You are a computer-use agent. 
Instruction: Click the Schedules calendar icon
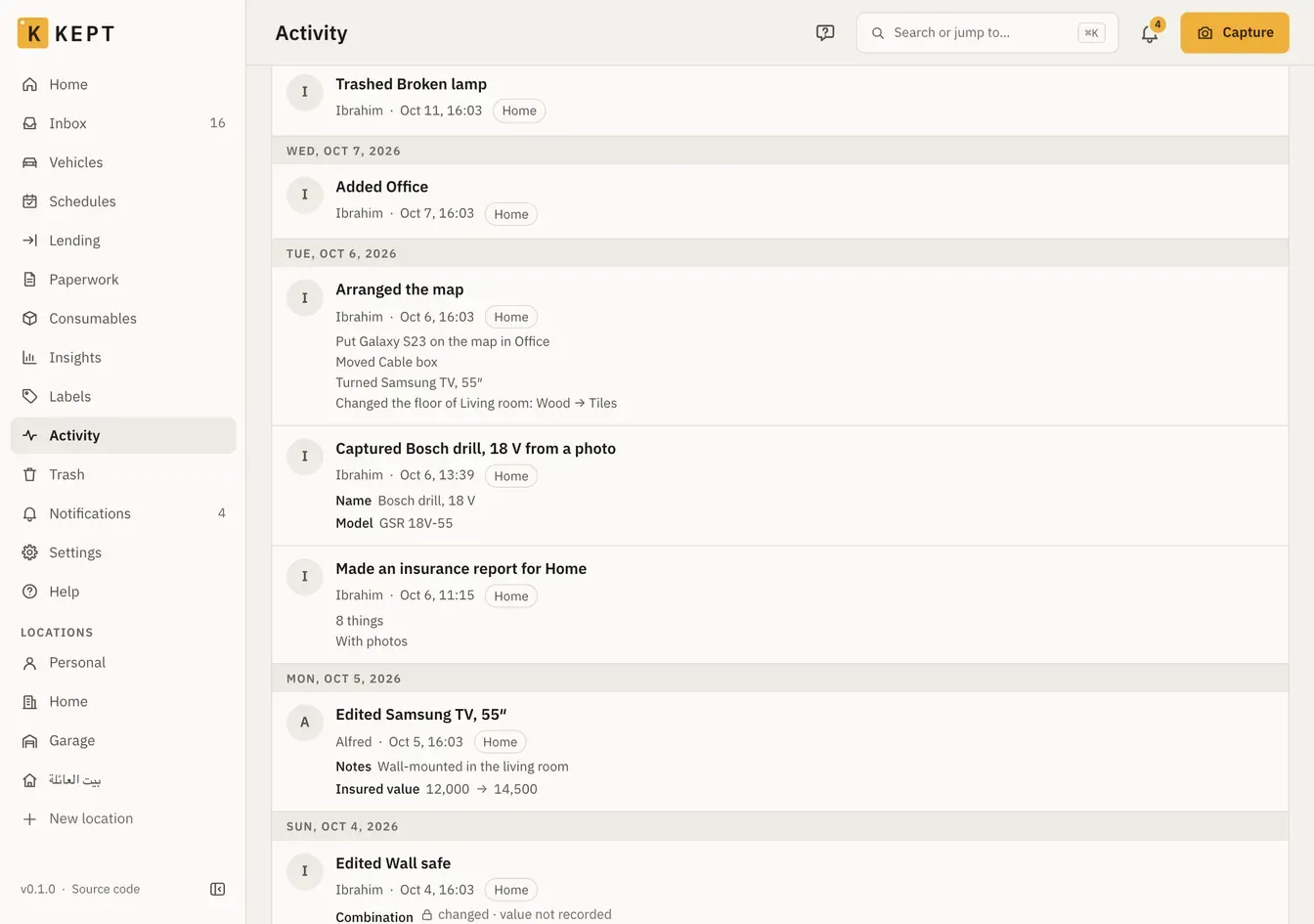pyautogui.click(x=30, y=201)
